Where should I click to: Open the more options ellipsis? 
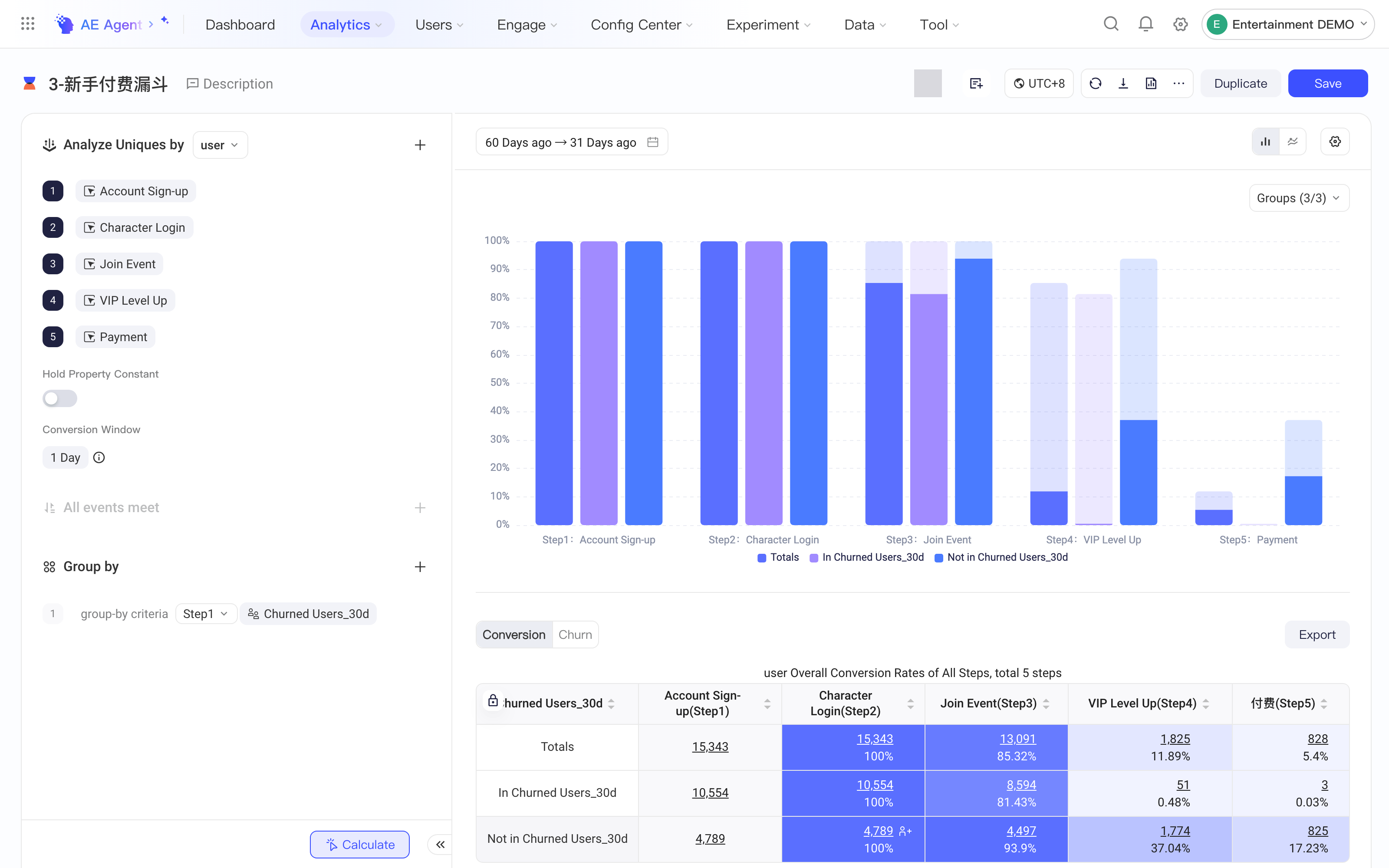[x=1178, y=84]
